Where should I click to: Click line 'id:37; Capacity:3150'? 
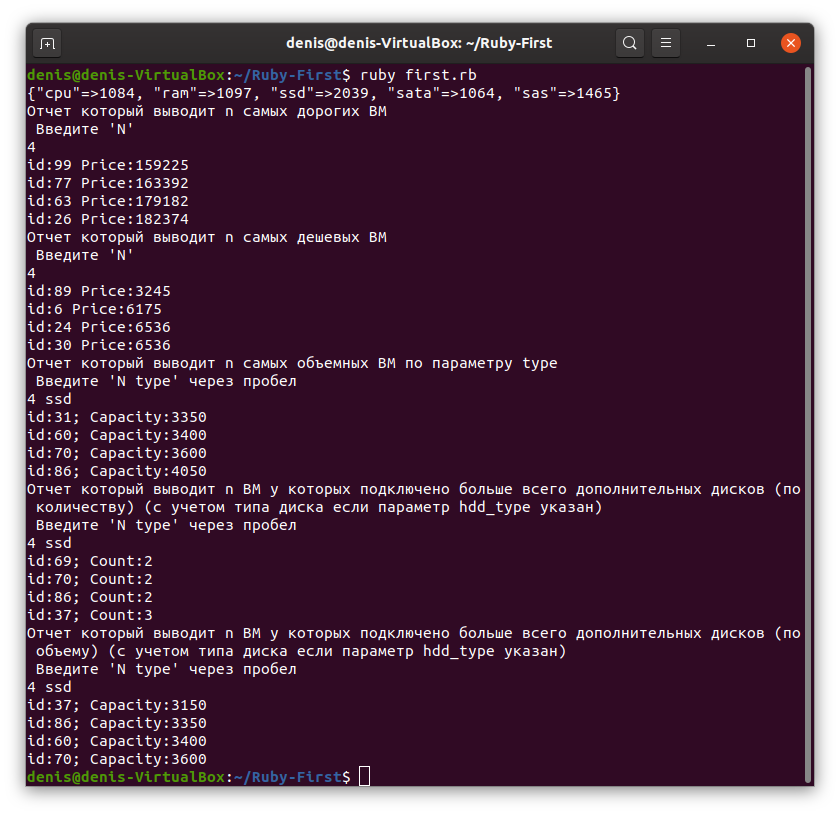pos(117,705)
